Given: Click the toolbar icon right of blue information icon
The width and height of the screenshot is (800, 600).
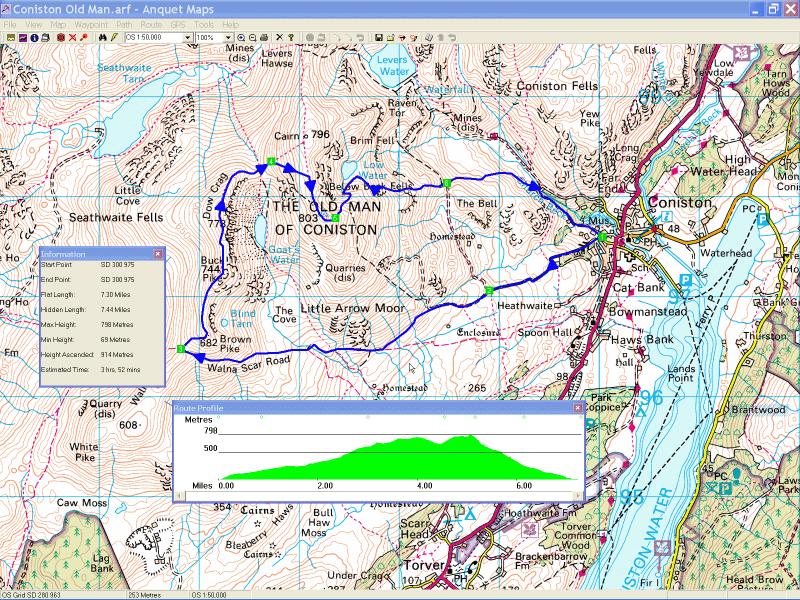Looking at the screenshot, I should coord(45,37).
